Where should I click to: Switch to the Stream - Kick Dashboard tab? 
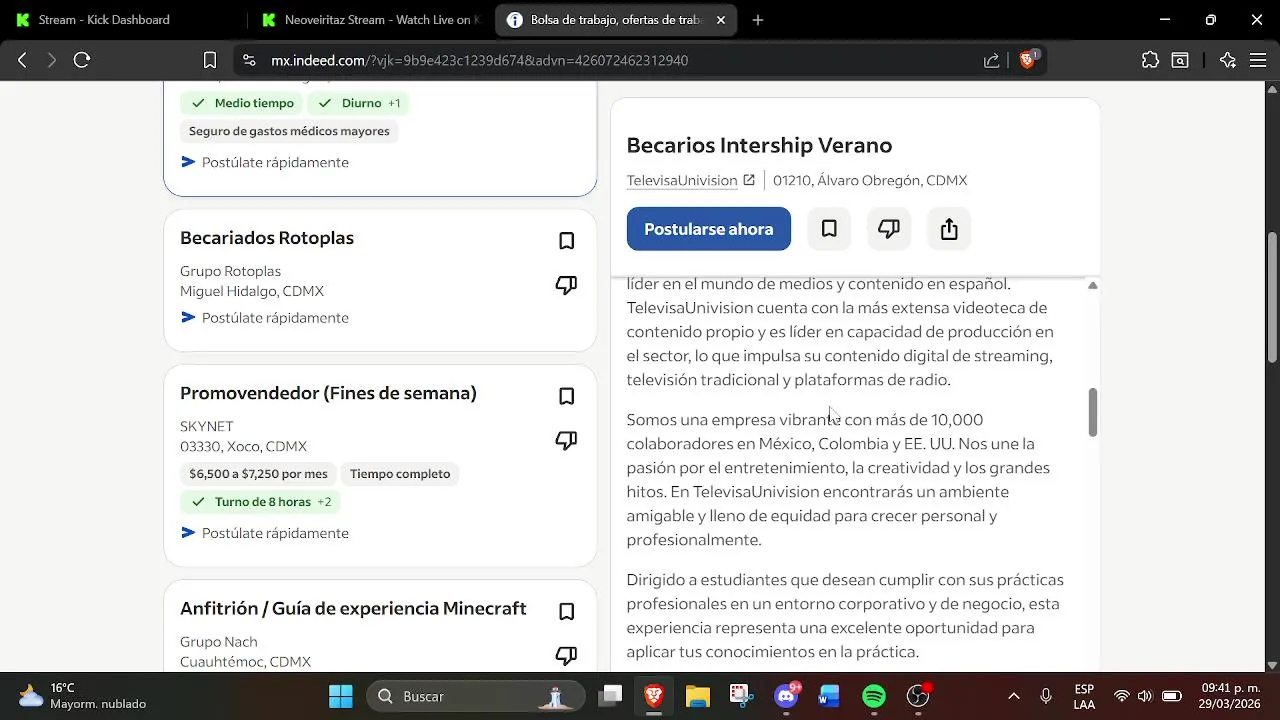click(x=124, y=20)
